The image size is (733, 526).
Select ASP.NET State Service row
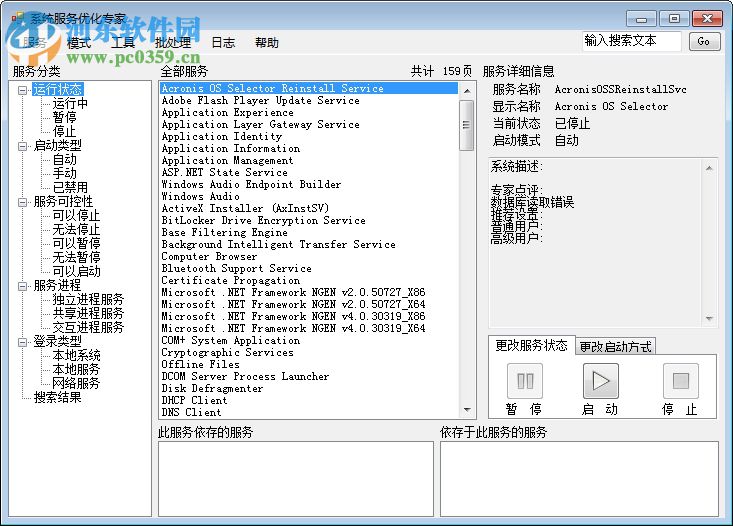tap(309, 173)
